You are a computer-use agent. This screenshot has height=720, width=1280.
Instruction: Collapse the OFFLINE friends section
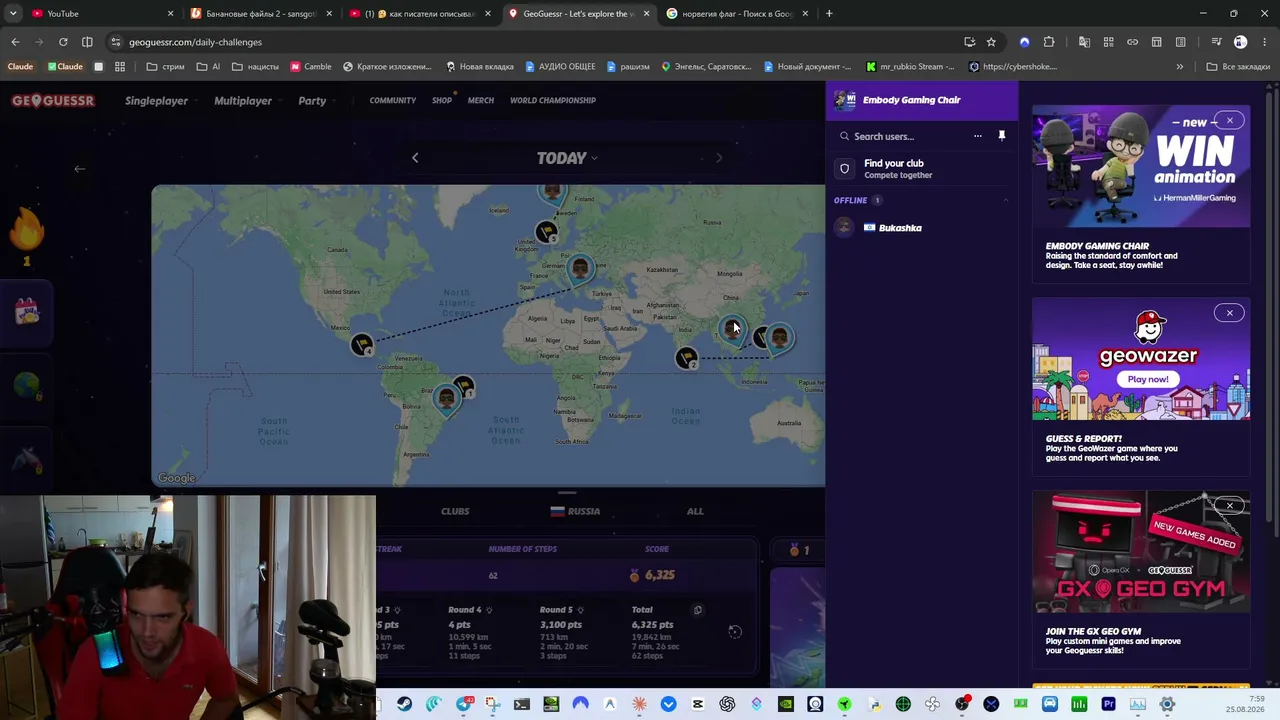click(x=1005, y=200)
